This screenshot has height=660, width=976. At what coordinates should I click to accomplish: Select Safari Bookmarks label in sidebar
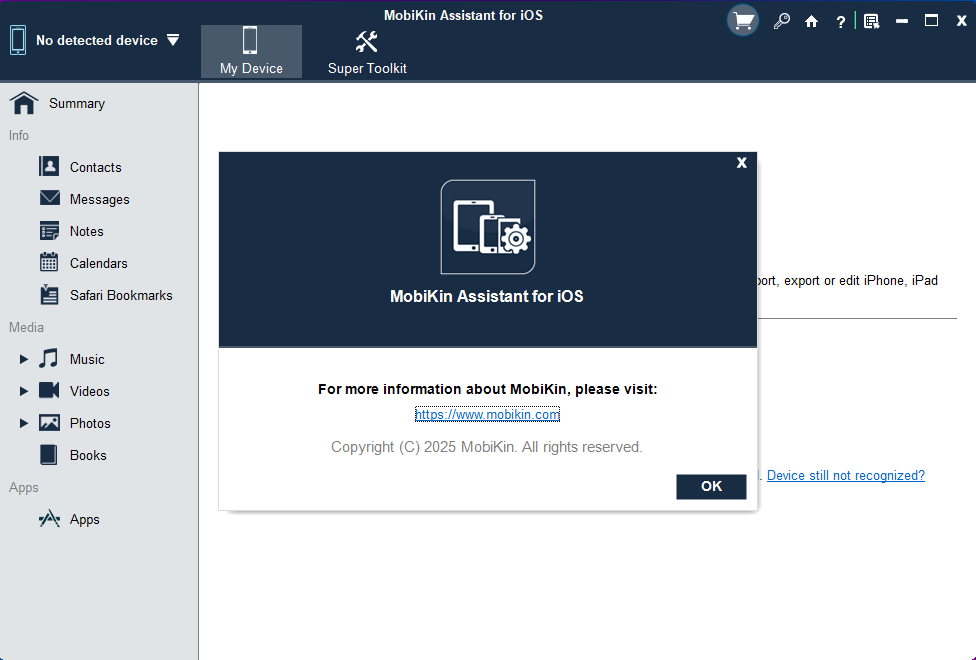(x=121, y=296)
